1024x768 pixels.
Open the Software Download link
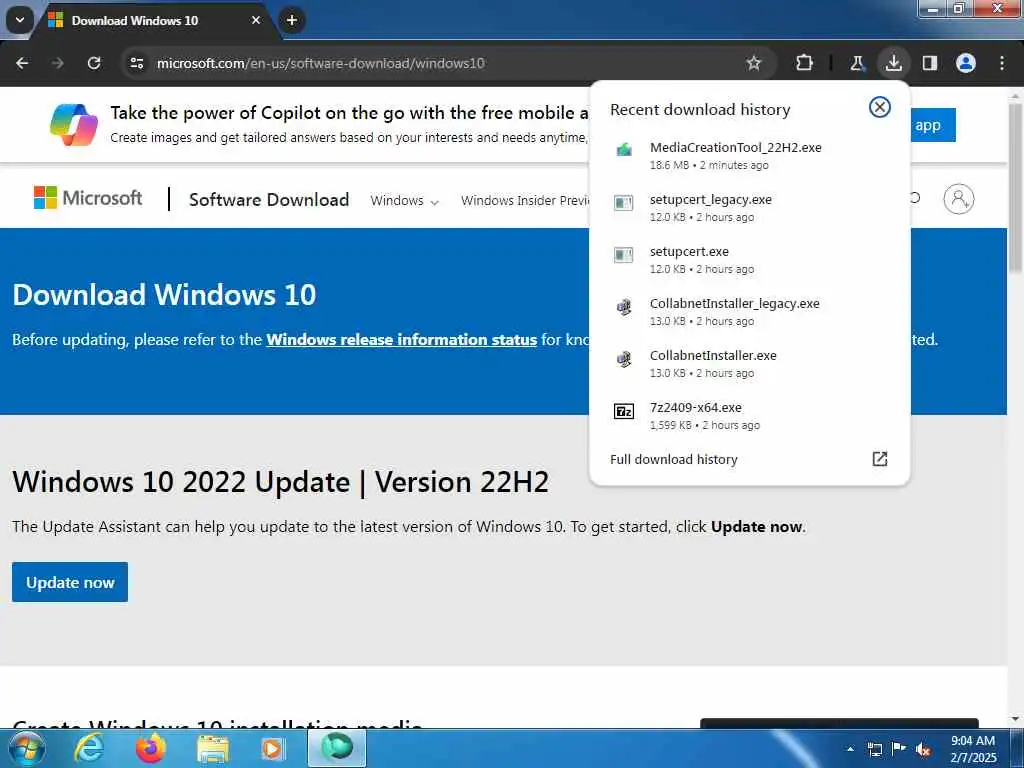pos(268,200)
